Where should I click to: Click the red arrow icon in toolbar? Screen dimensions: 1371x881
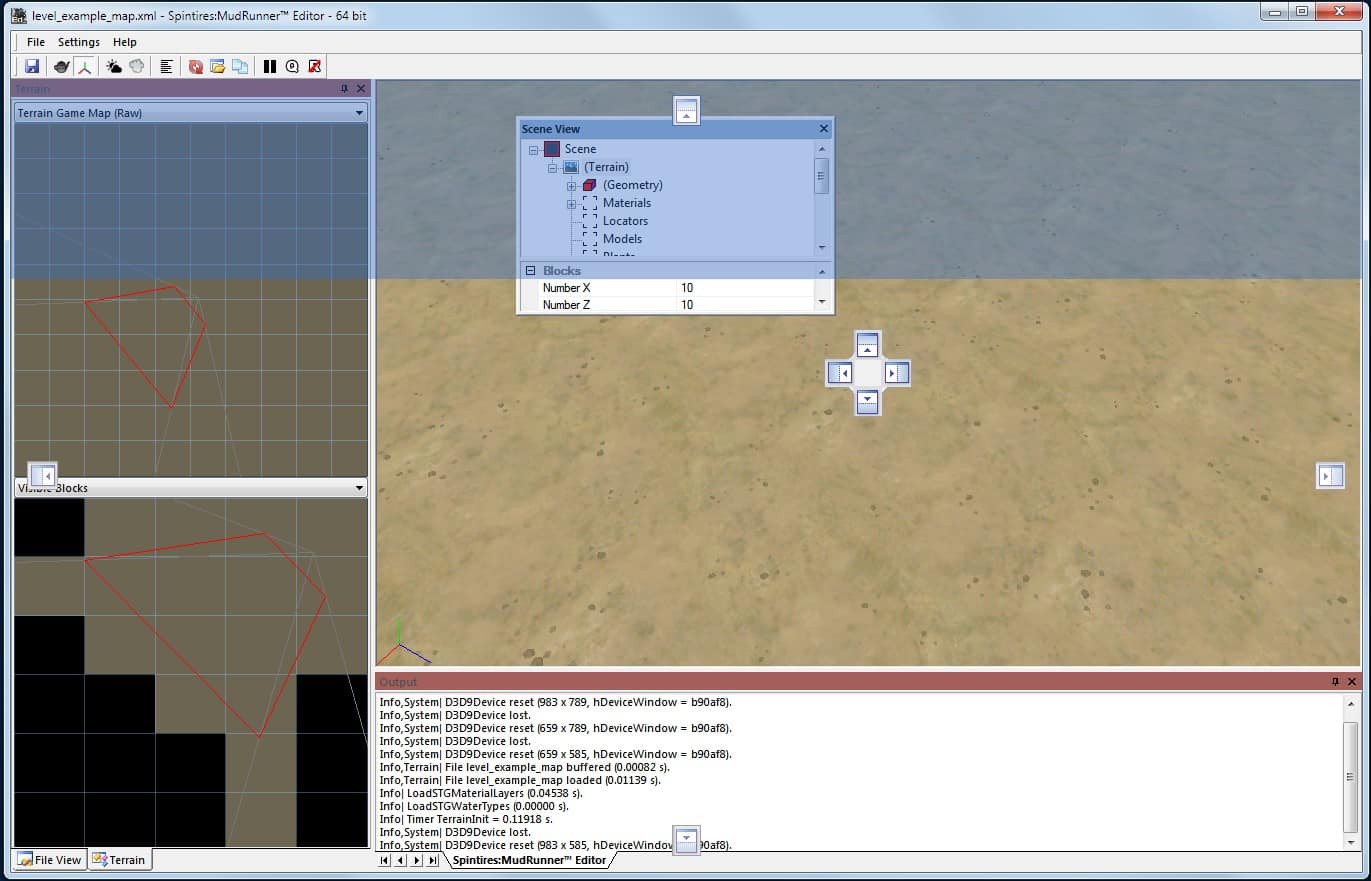click(x=315, y=67)
